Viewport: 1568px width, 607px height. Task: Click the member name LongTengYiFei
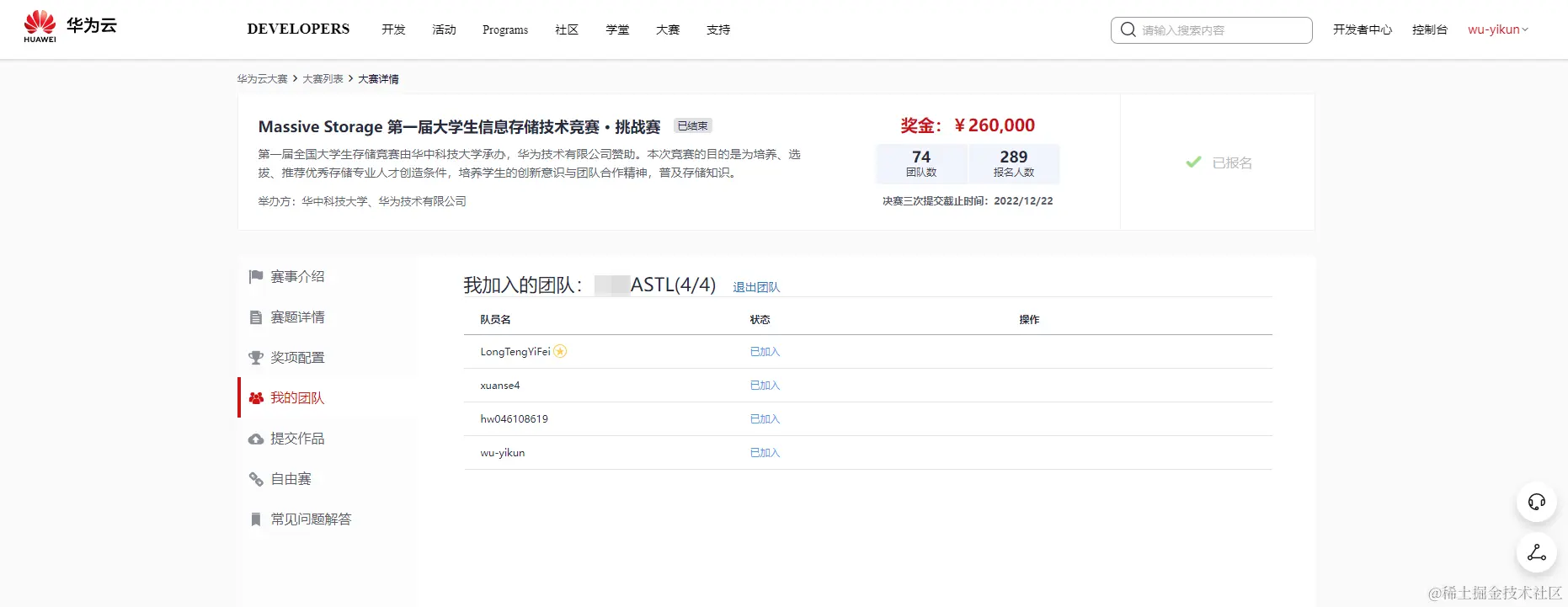[515, 351]
